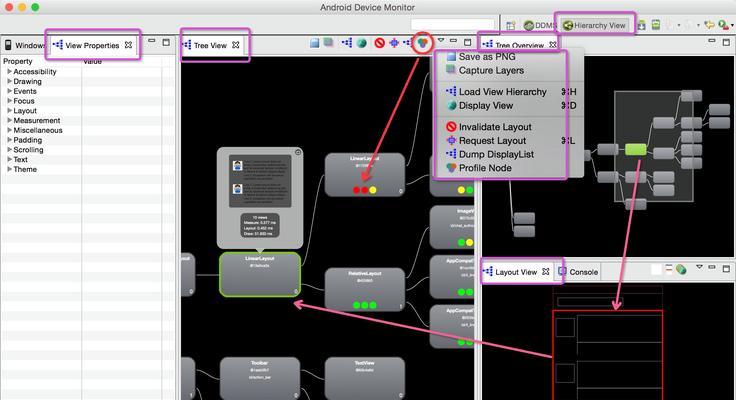736x400 pixels.
Task: Click yellow back arrow icon in top-right toolbar
Action: [710, 25]
